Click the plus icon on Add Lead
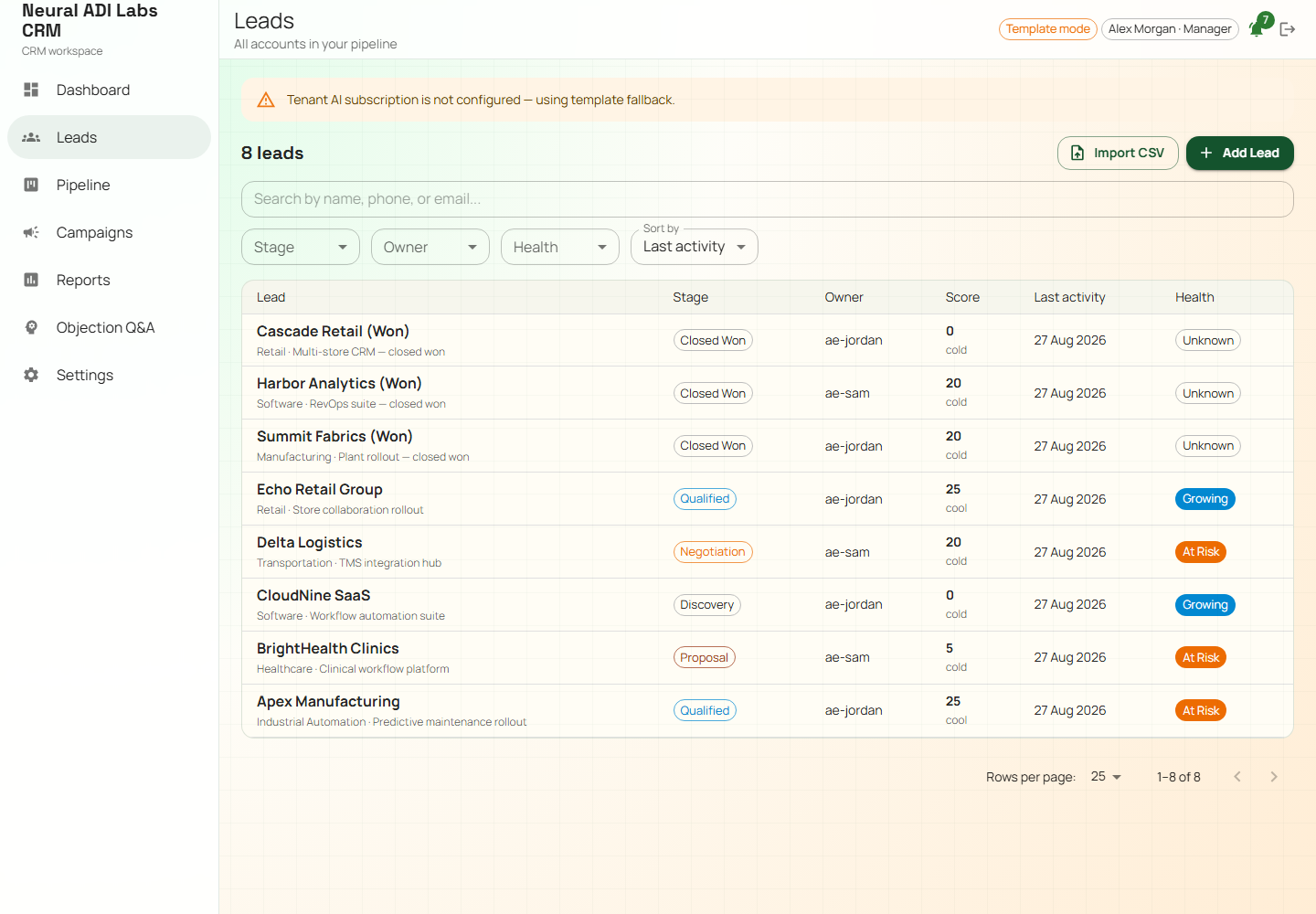This screenshot has height=914, width=1316. pos(1206,153)
